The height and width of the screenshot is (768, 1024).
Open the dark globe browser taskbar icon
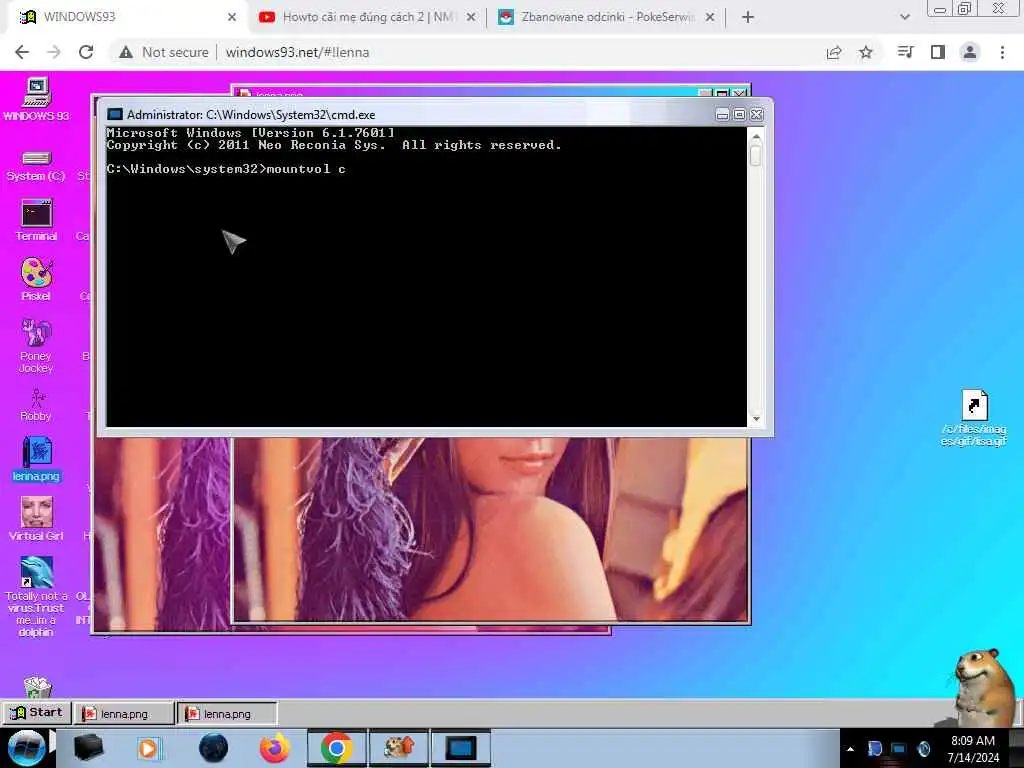(214, 748)
